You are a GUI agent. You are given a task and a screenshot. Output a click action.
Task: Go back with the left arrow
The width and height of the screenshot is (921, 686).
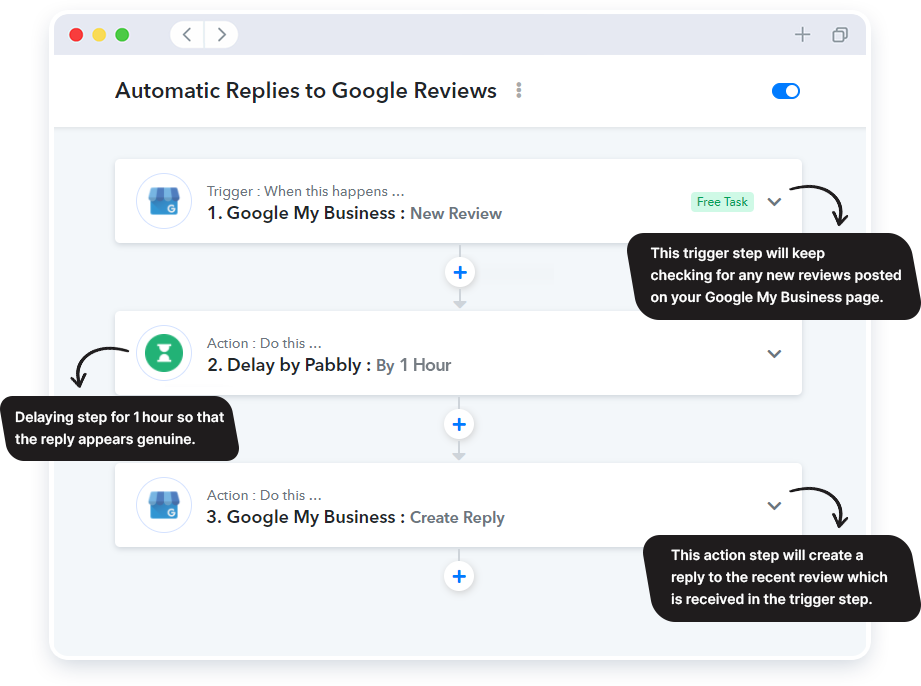coord(187,35)
